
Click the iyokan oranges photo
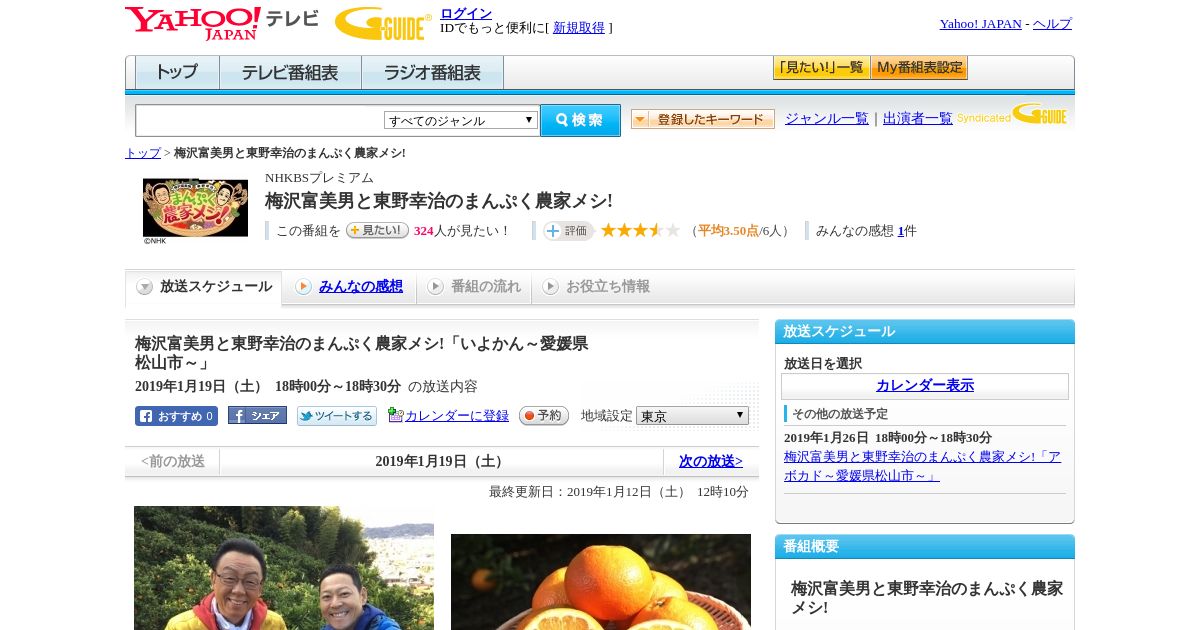point(601,582)
